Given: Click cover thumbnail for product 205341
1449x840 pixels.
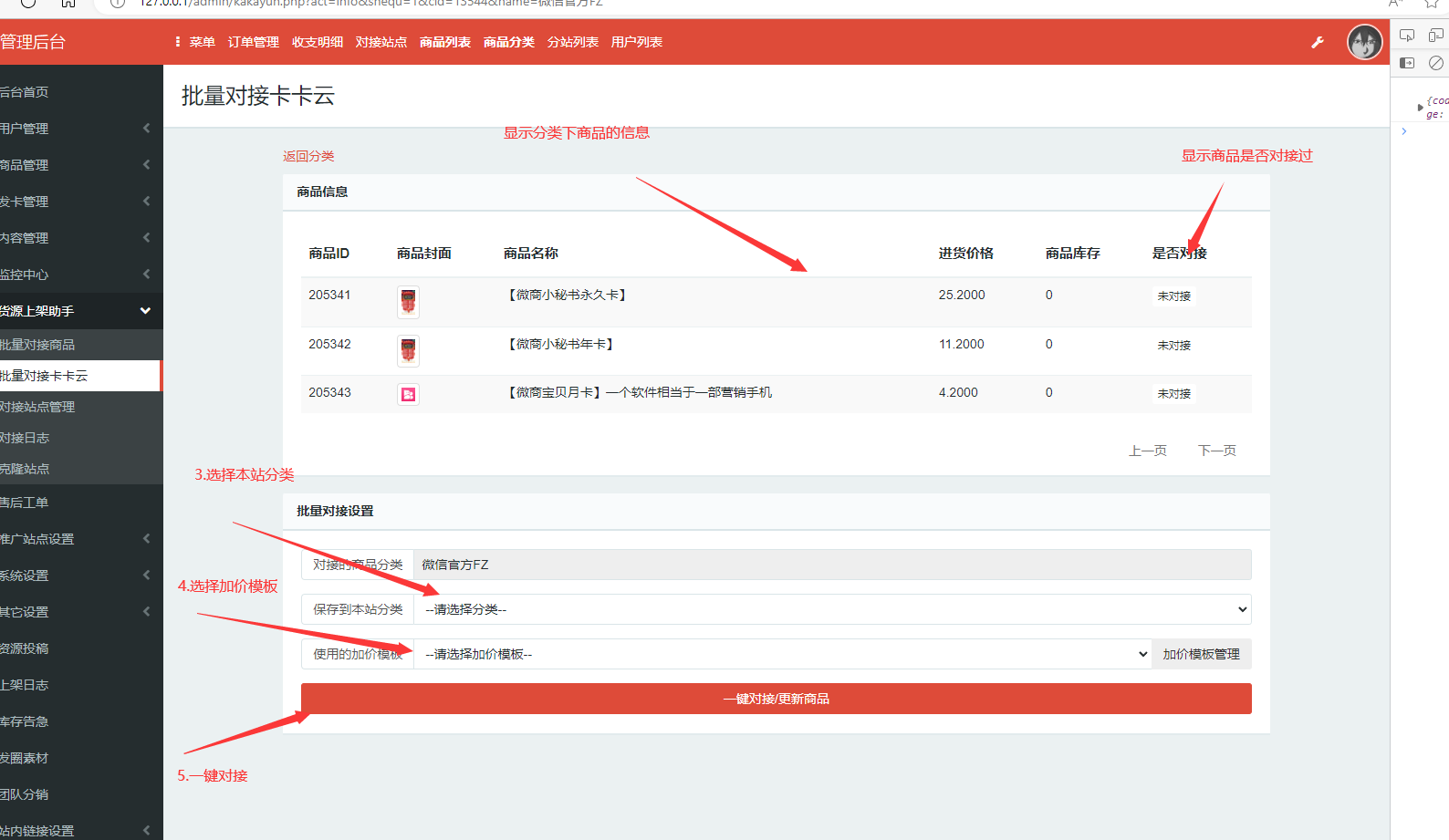Looking at the screenshot, I should click(x=408, y=302).
